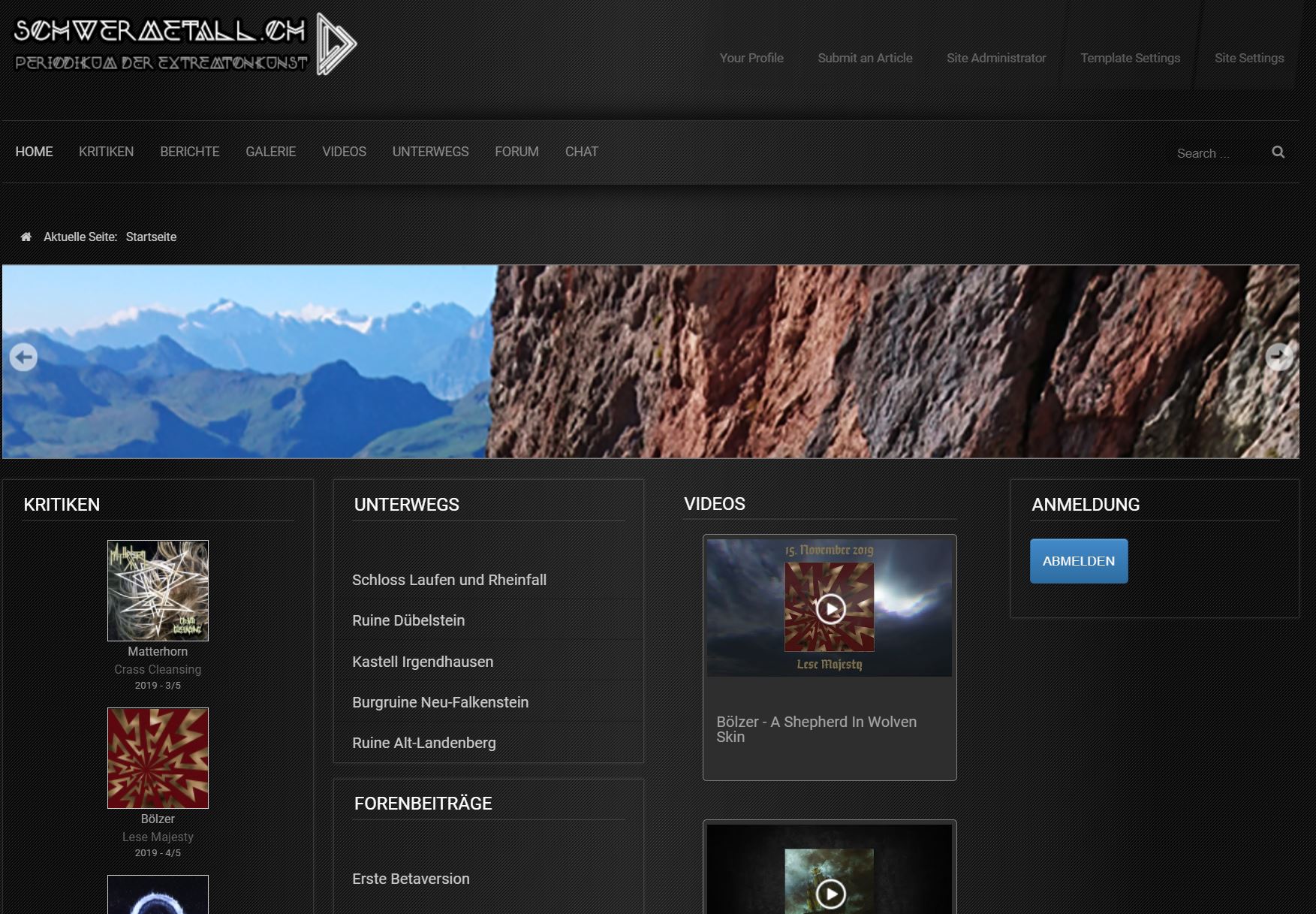Open Erste Betaversion forum post
This screenshot has height=914, width=1316.
coord(411,879)
